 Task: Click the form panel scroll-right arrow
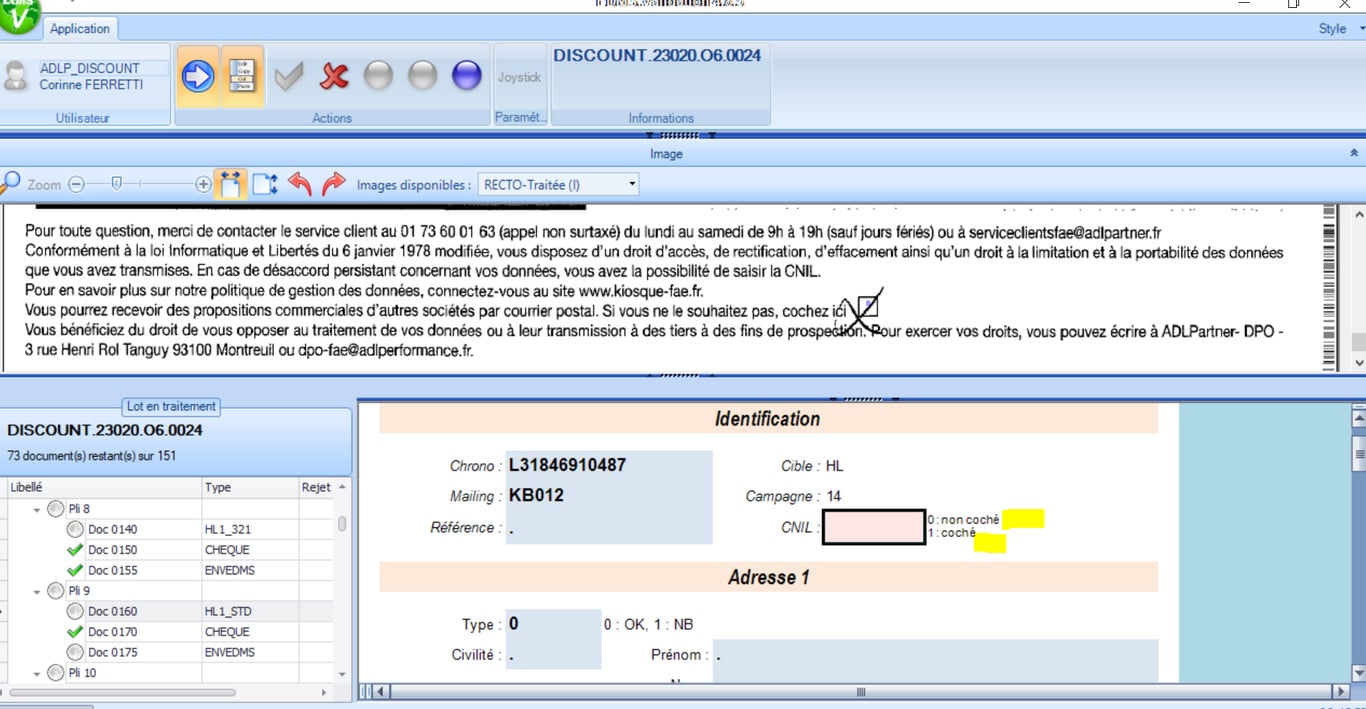pos(1340,691)
